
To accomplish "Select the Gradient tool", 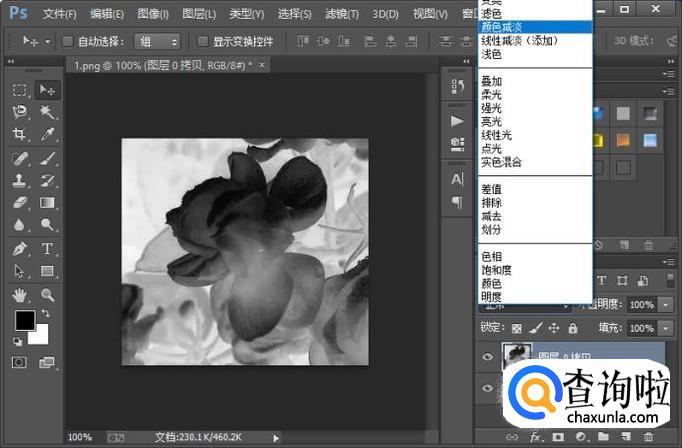I will (47, 203).
